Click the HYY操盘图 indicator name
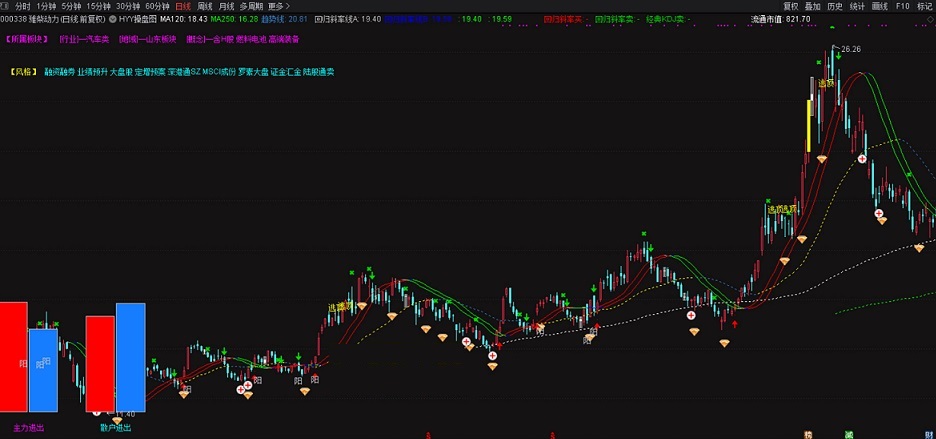The height and width of the screenshot is (439, 936). tap(138, 19)
